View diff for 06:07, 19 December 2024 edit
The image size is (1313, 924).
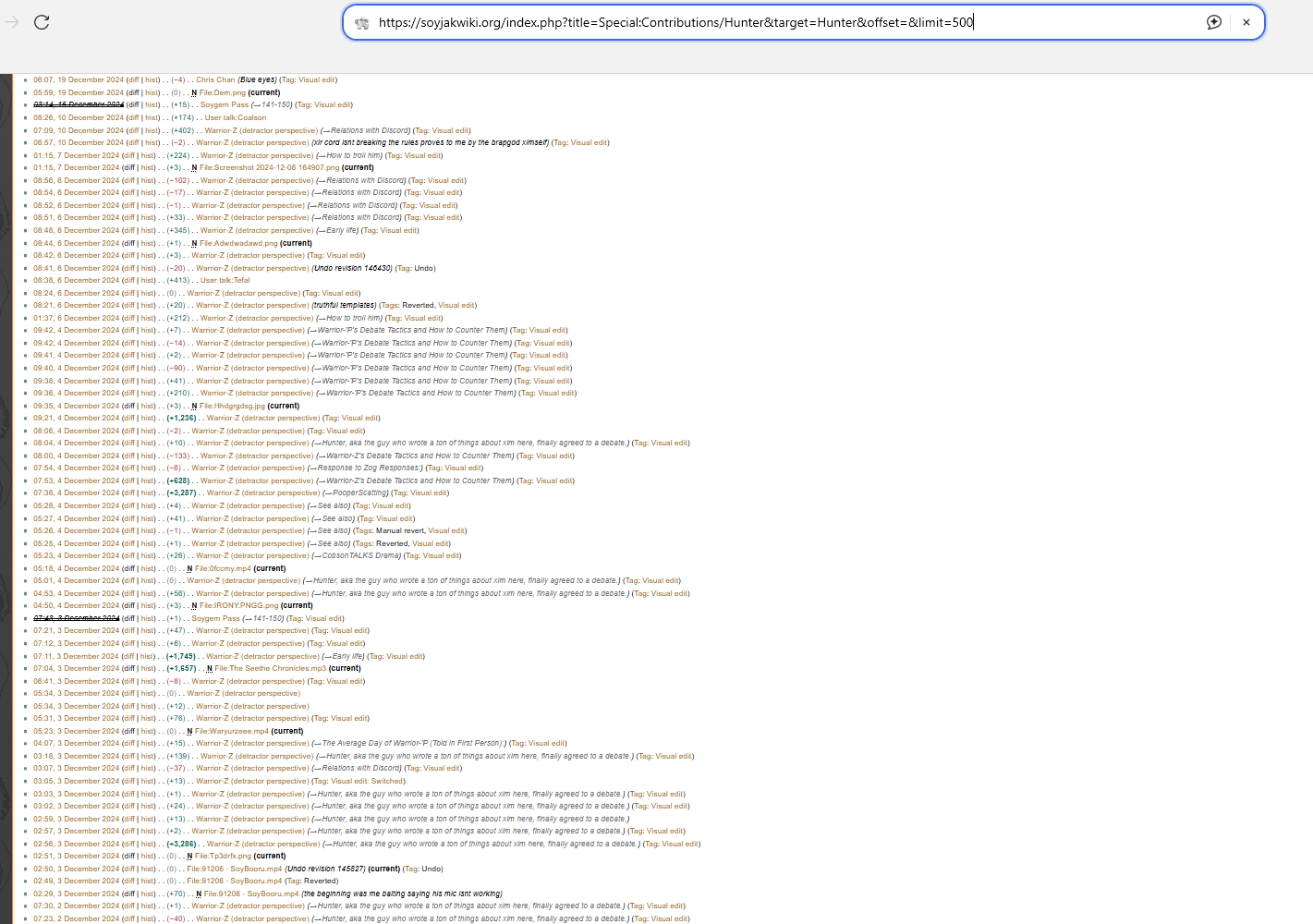click(133, 80)
